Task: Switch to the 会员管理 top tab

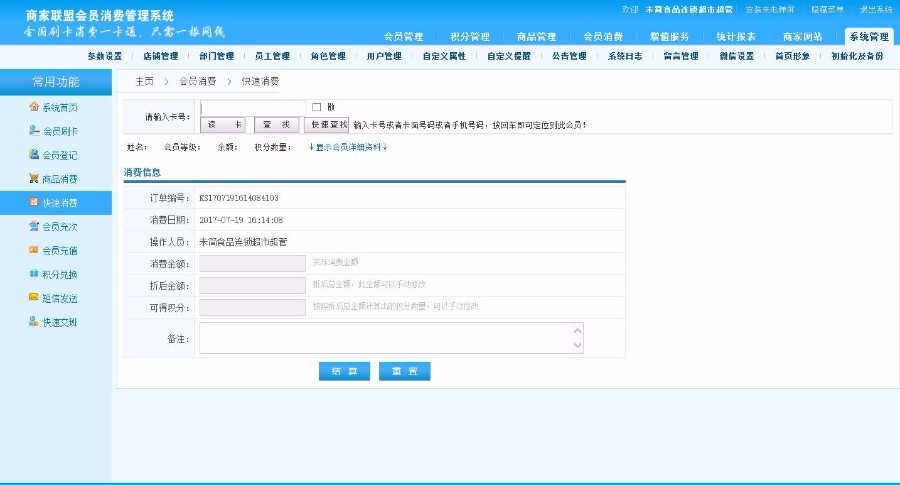Action: pos(404,37)
